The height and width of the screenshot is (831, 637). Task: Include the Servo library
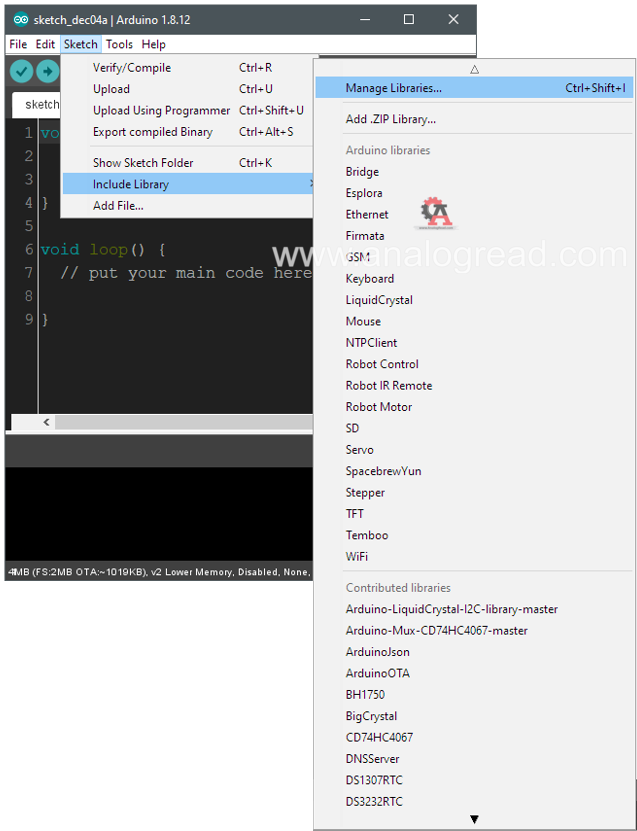click(x=474, y=449)
